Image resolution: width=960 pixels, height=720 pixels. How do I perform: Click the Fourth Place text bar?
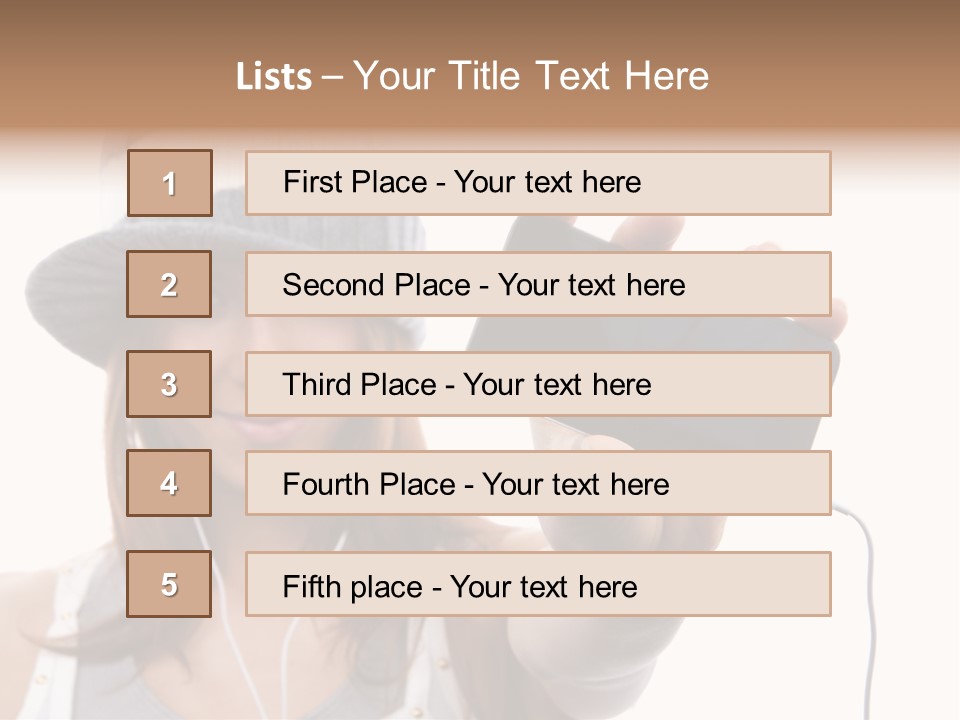coord(538,483)
